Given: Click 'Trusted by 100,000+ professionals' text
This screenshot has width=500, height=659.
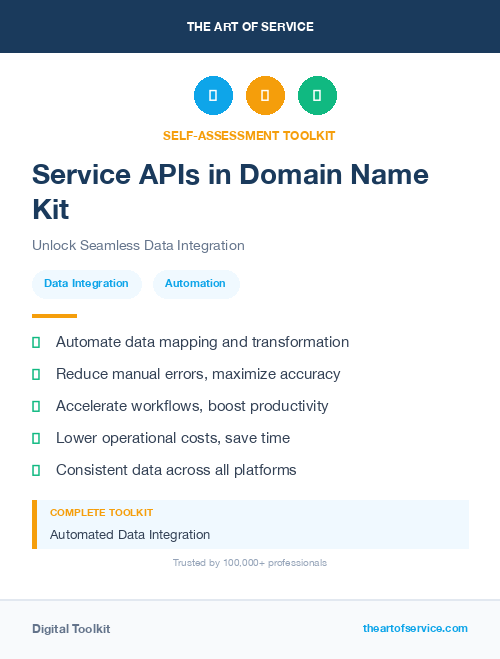Looking at the screenshot, I should point(250,563).
